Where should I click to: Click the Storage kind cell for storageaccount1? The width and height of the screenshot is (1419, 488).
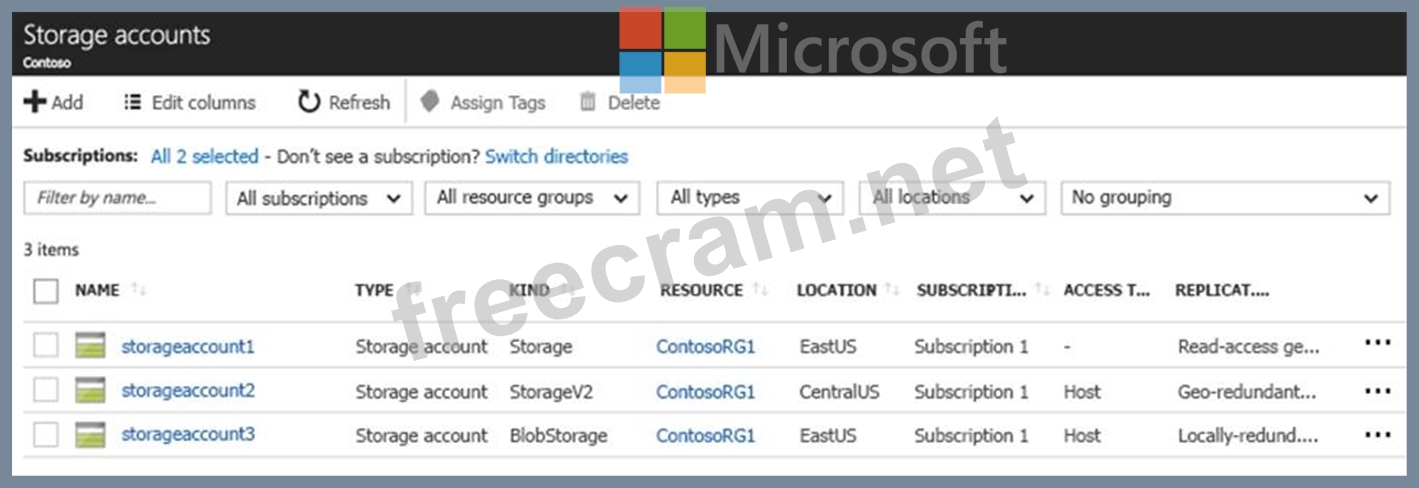tap(541, 347)
